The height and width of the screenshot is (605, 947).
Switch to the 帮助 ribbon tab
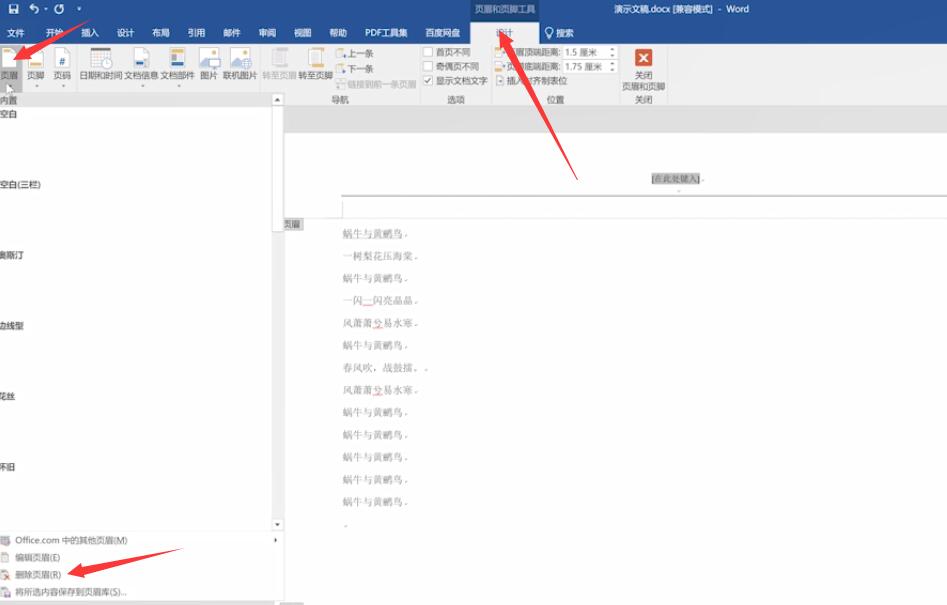coord(338,33)
